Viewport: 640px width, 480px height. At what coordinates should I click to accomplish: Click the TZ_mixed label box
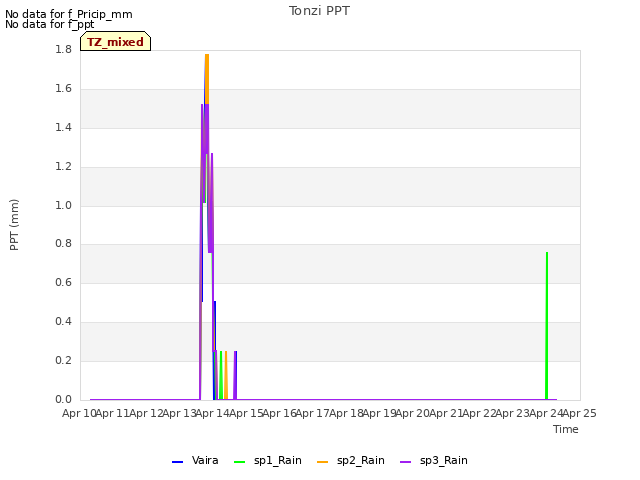click(116, 41)
